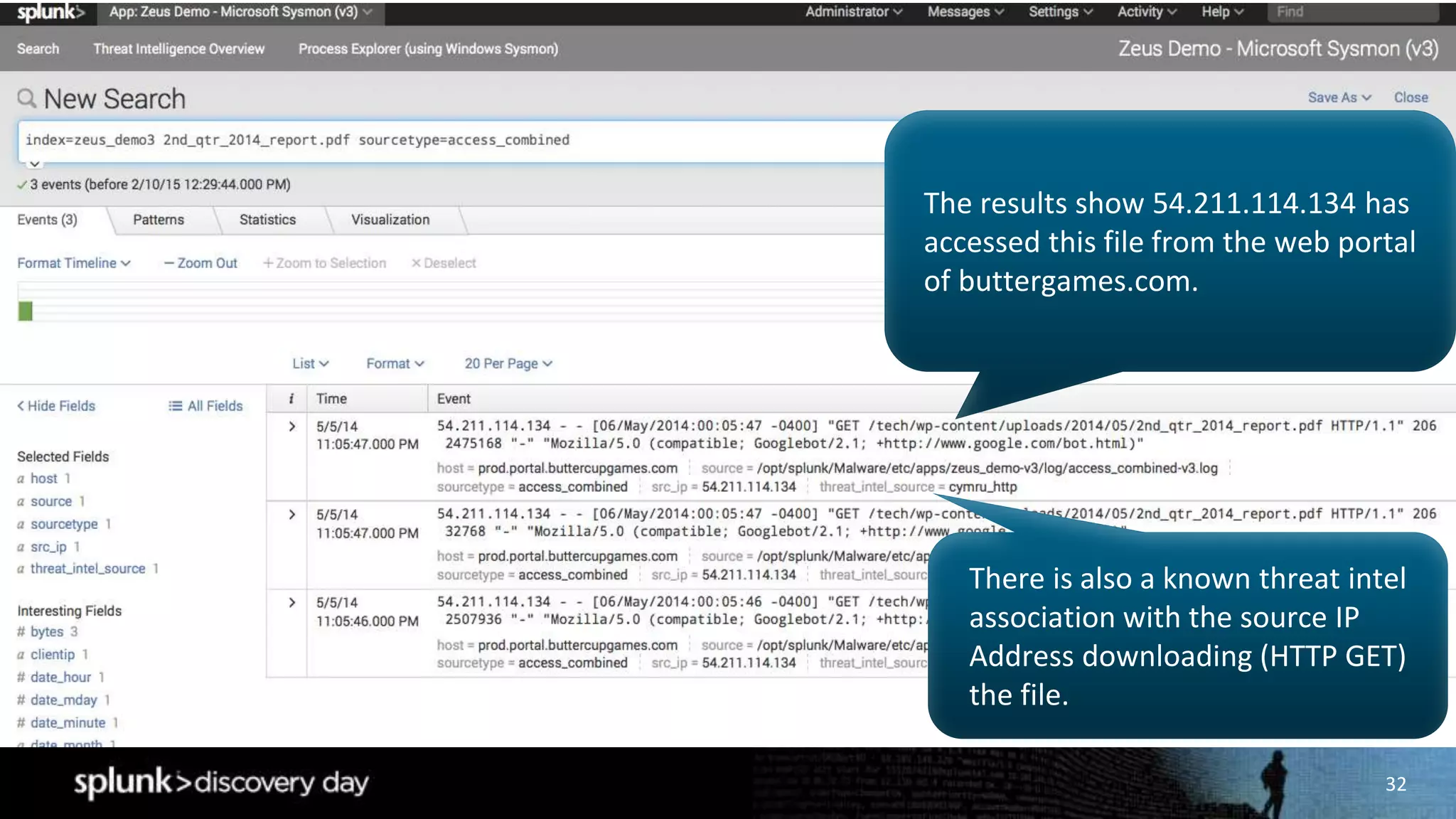Click the Find input field
This screenshot has width=1456, height=819.
click(x=1353, y=12)
